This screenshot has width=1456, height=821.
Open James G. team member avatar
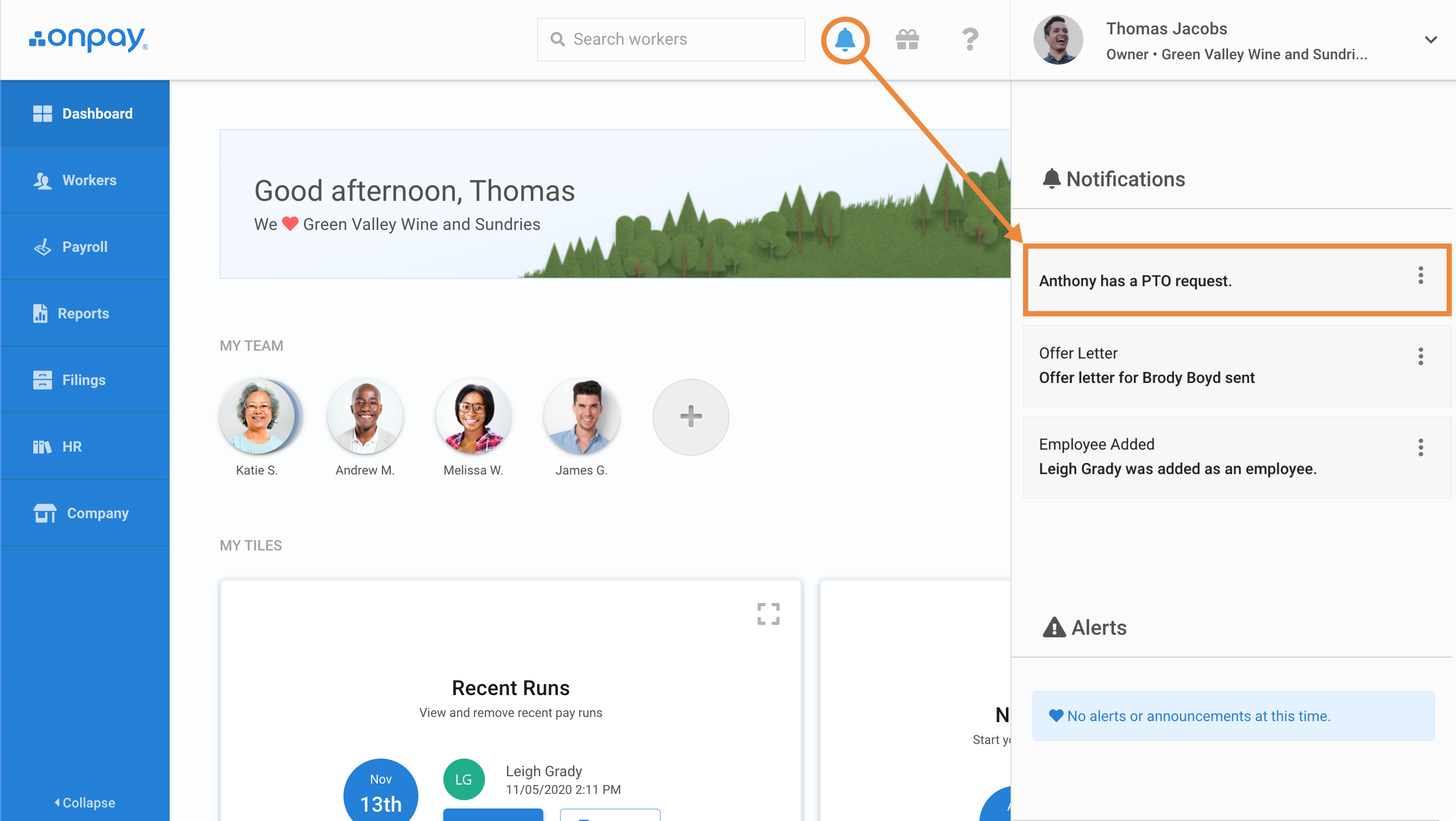pyautogui.click(x=582, y=416)
